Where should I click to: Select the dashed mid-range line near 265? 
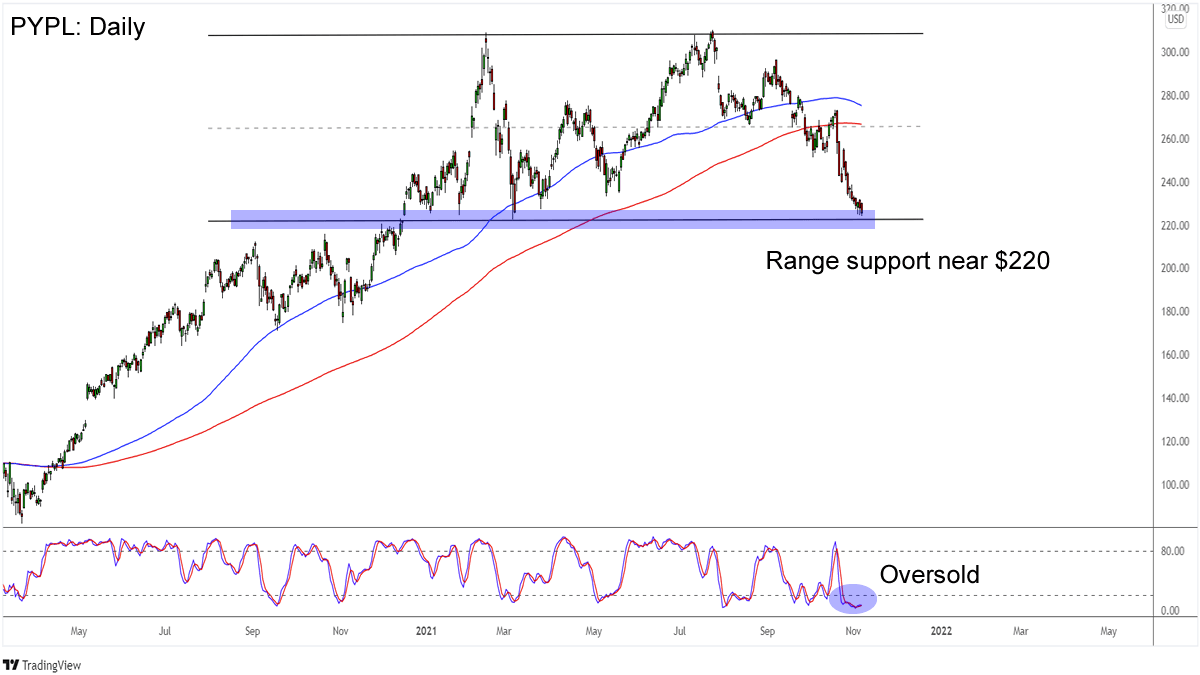(565, 127)
